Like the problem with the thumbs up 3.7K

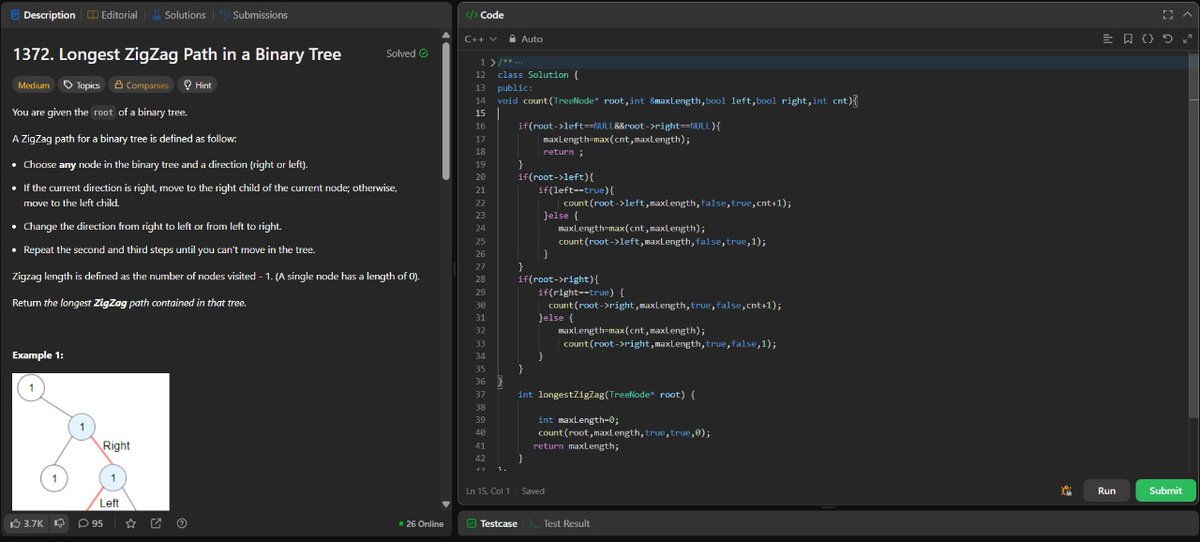(27, 523)
